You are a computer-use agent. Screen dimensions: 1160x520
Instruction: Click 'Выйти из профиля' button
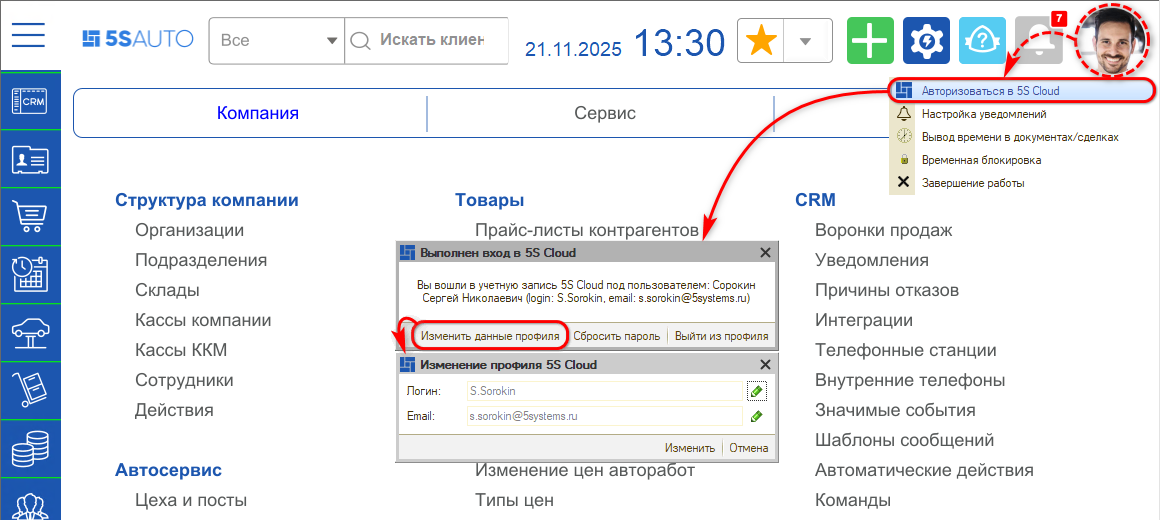(721, 336)
